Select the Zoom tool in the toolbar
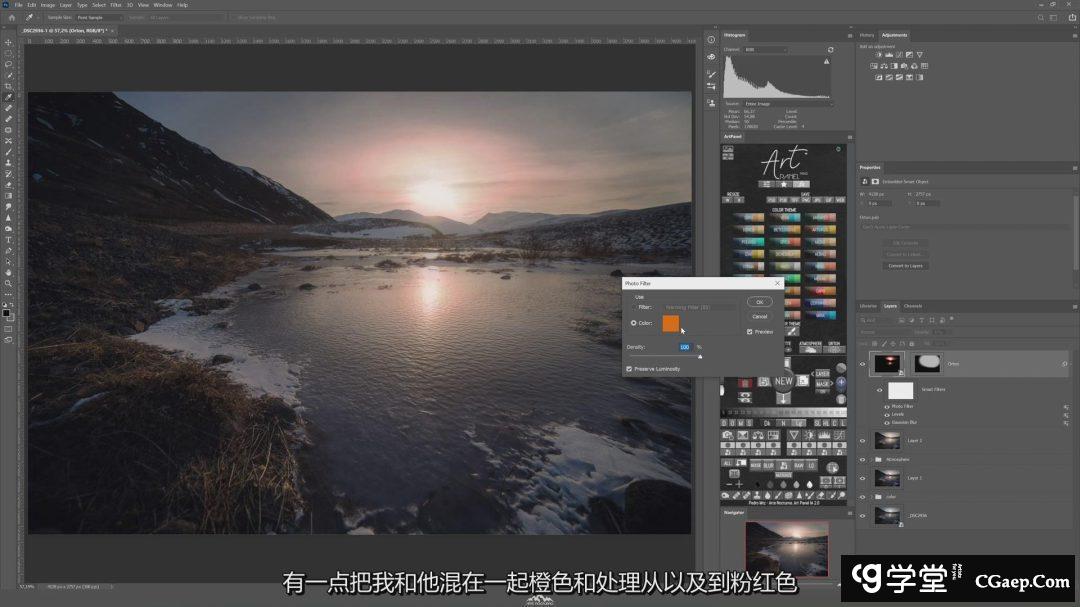The image size is (1080, 607). pyautogui.click(x=8, y=283)
